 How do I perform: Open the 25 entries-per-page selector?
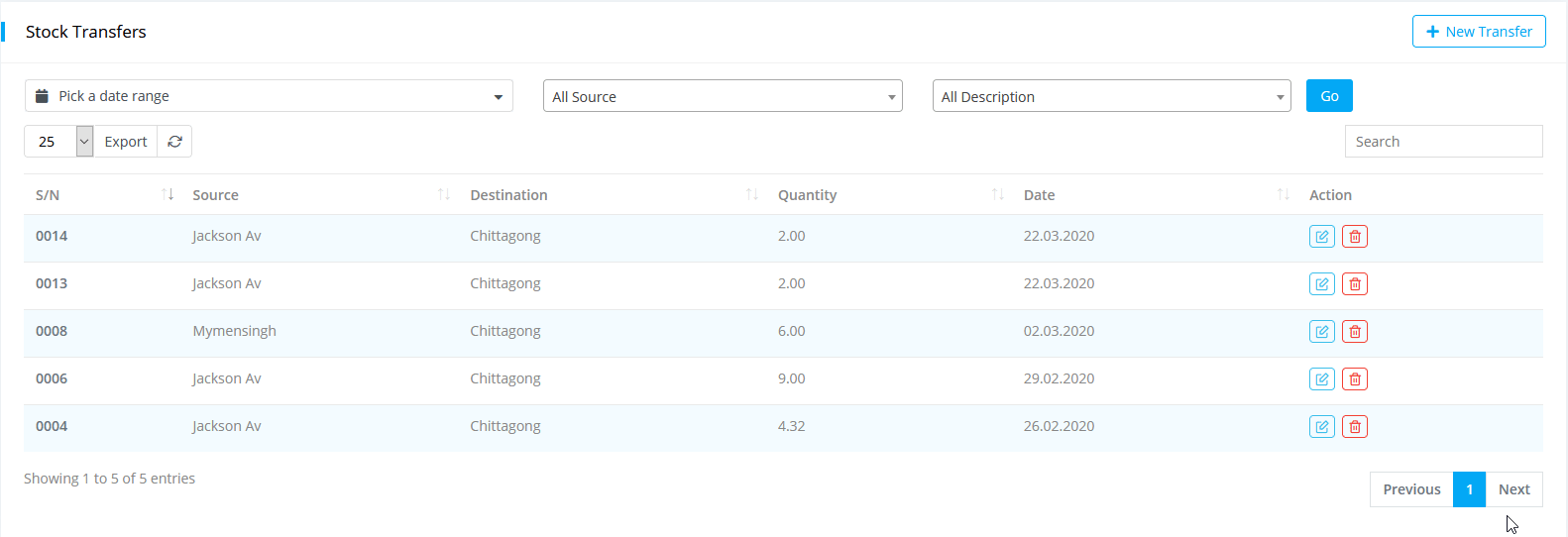[x=58, y=142]
